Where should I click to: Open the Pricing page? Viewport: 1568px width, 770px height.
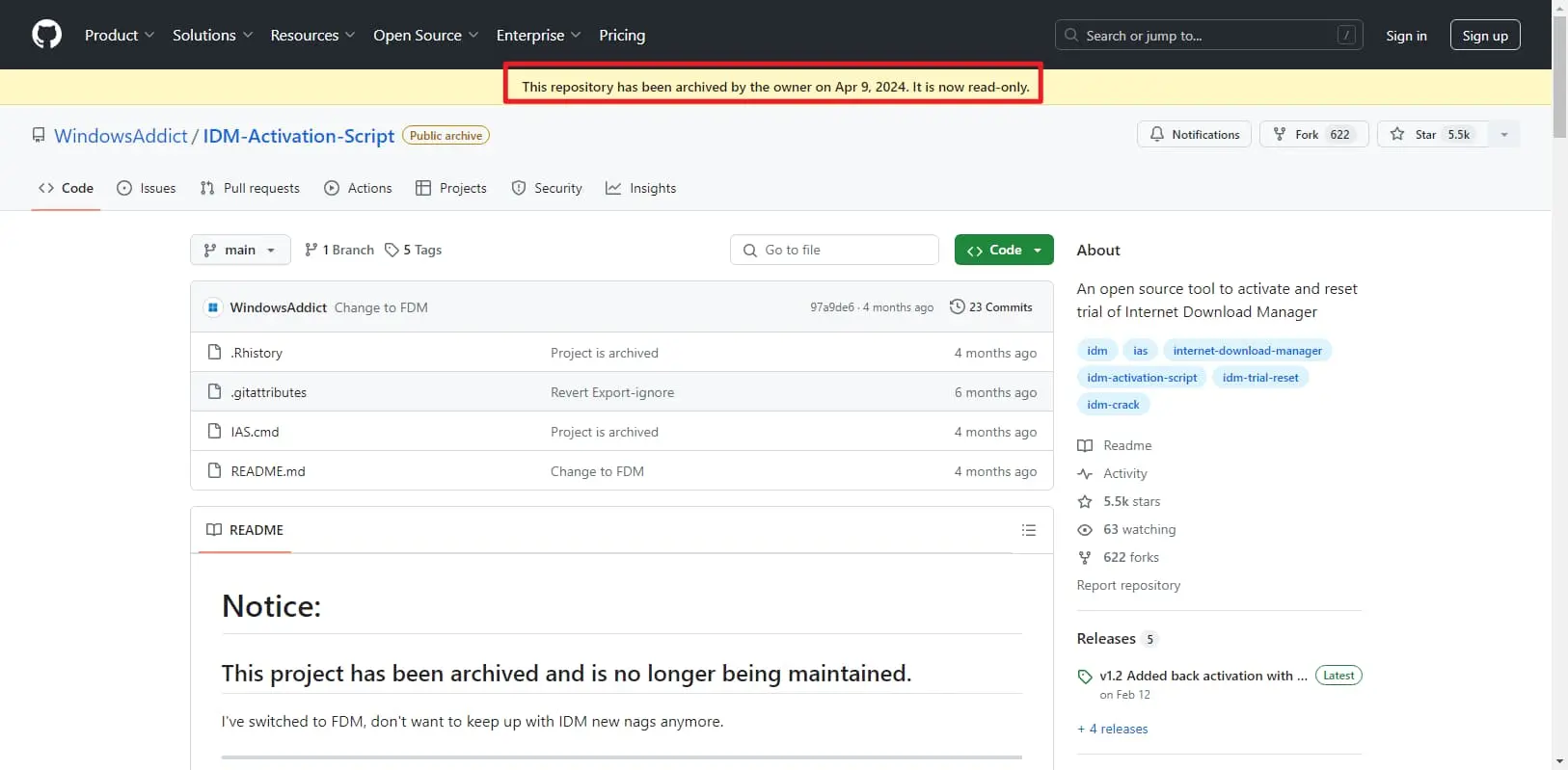coord(622,35)
